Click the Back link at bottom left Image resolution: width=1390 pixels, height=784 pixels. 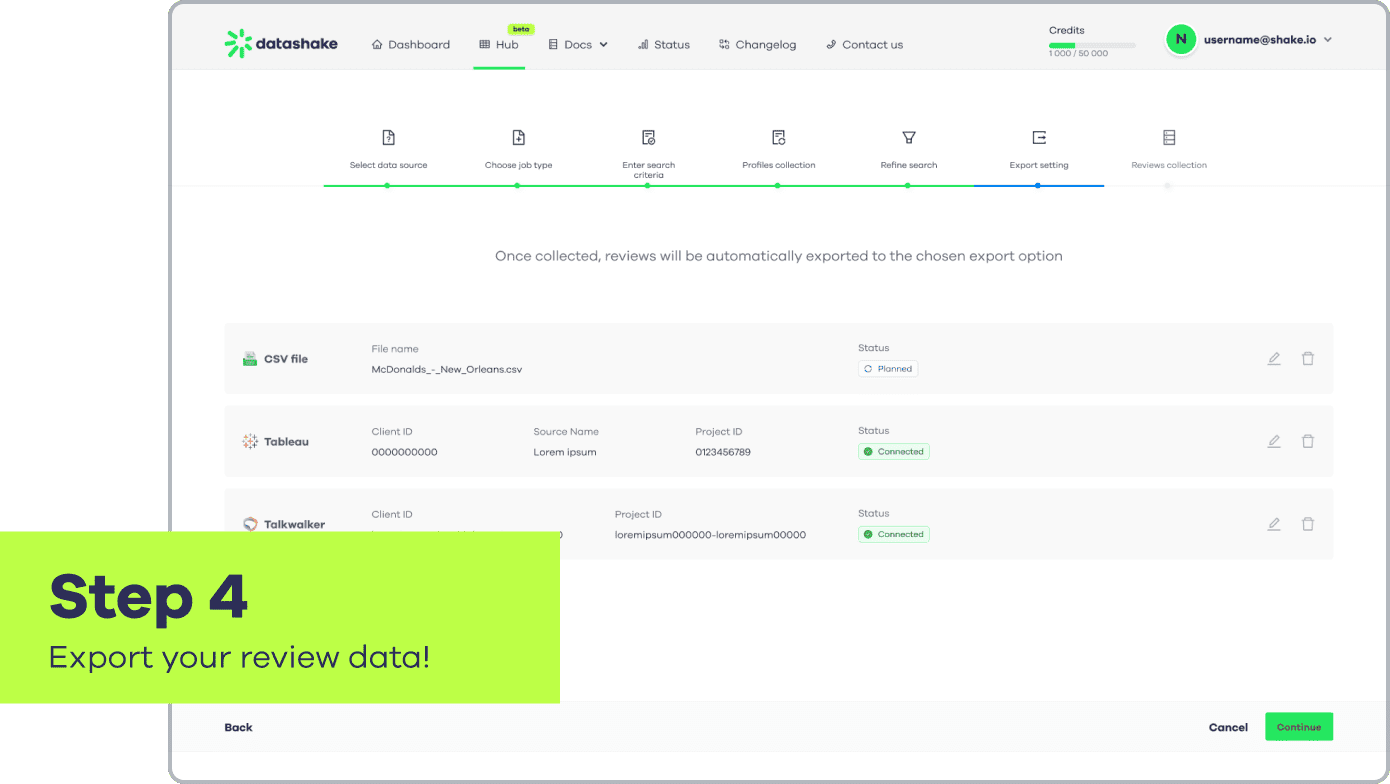238,727
